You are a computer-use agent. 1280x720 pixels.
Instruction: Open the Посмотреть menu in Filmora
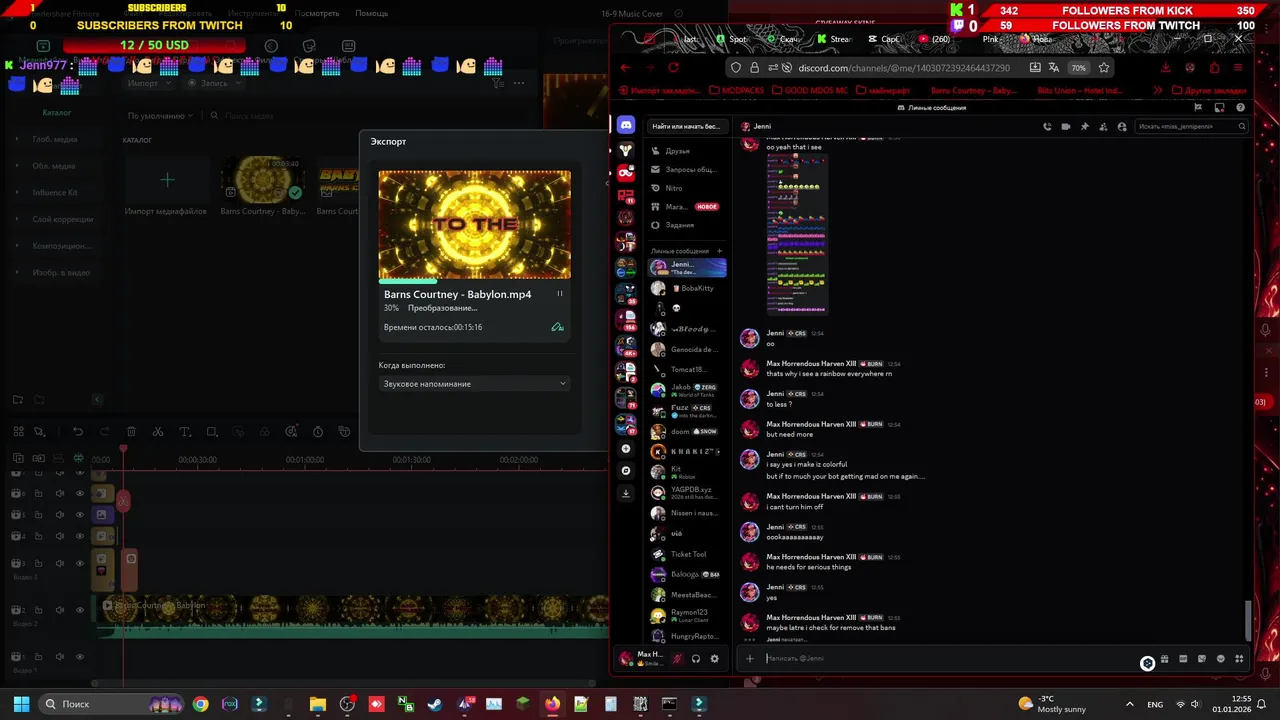click(317, 13)
